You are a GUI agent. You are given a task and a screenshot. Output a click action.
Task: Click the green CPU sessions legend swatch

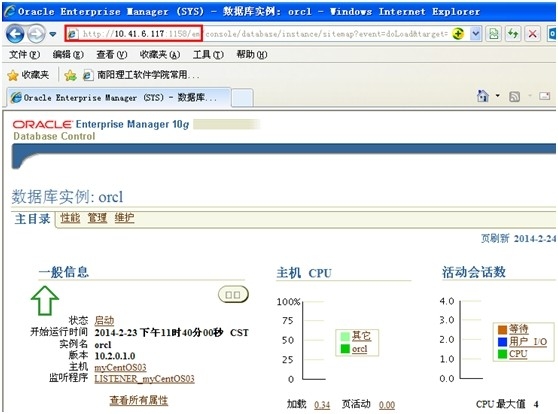coord(502,354)
